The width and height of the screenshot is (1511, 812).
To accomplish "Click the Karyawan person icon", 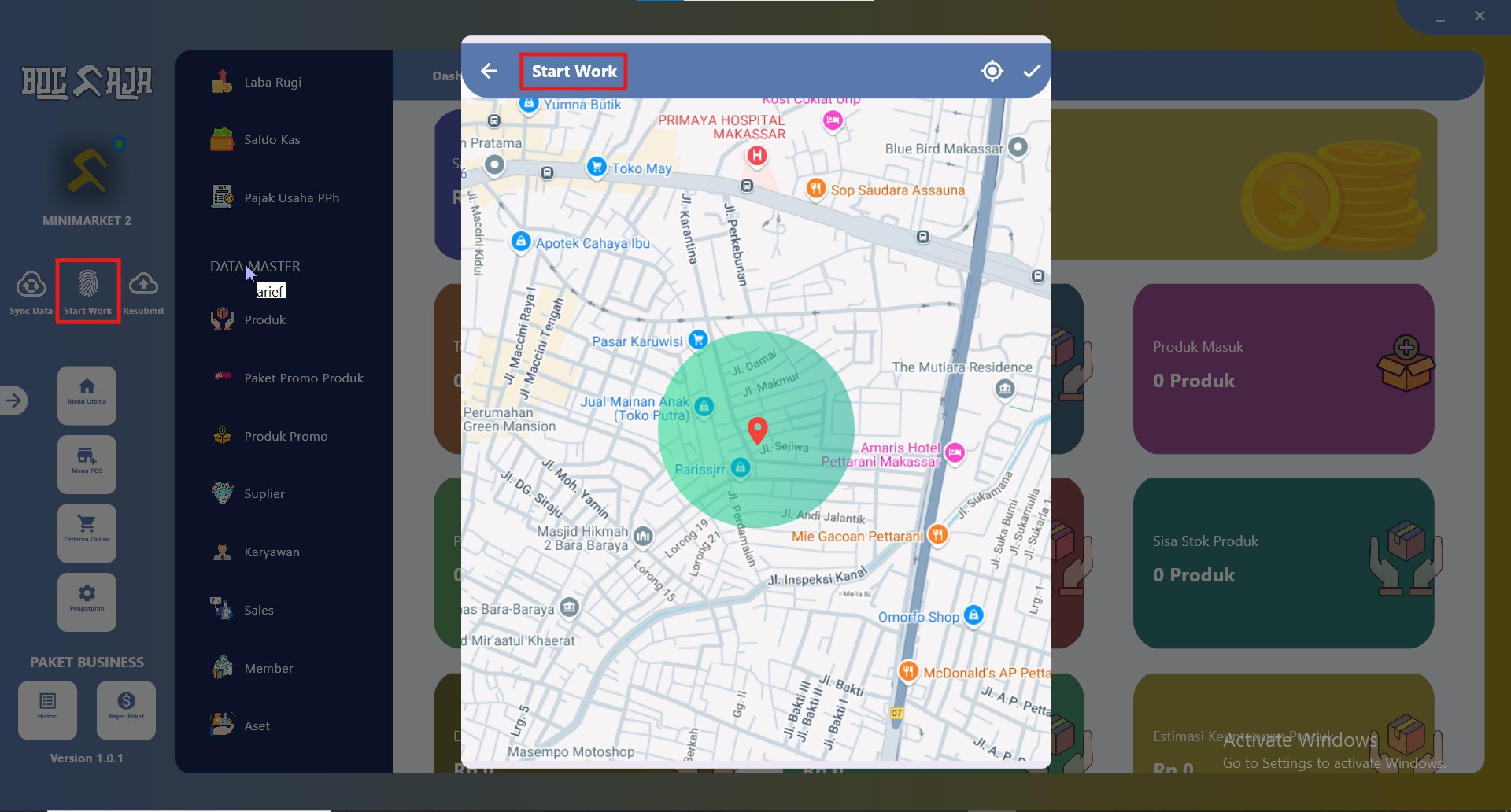I will point(222,552).
